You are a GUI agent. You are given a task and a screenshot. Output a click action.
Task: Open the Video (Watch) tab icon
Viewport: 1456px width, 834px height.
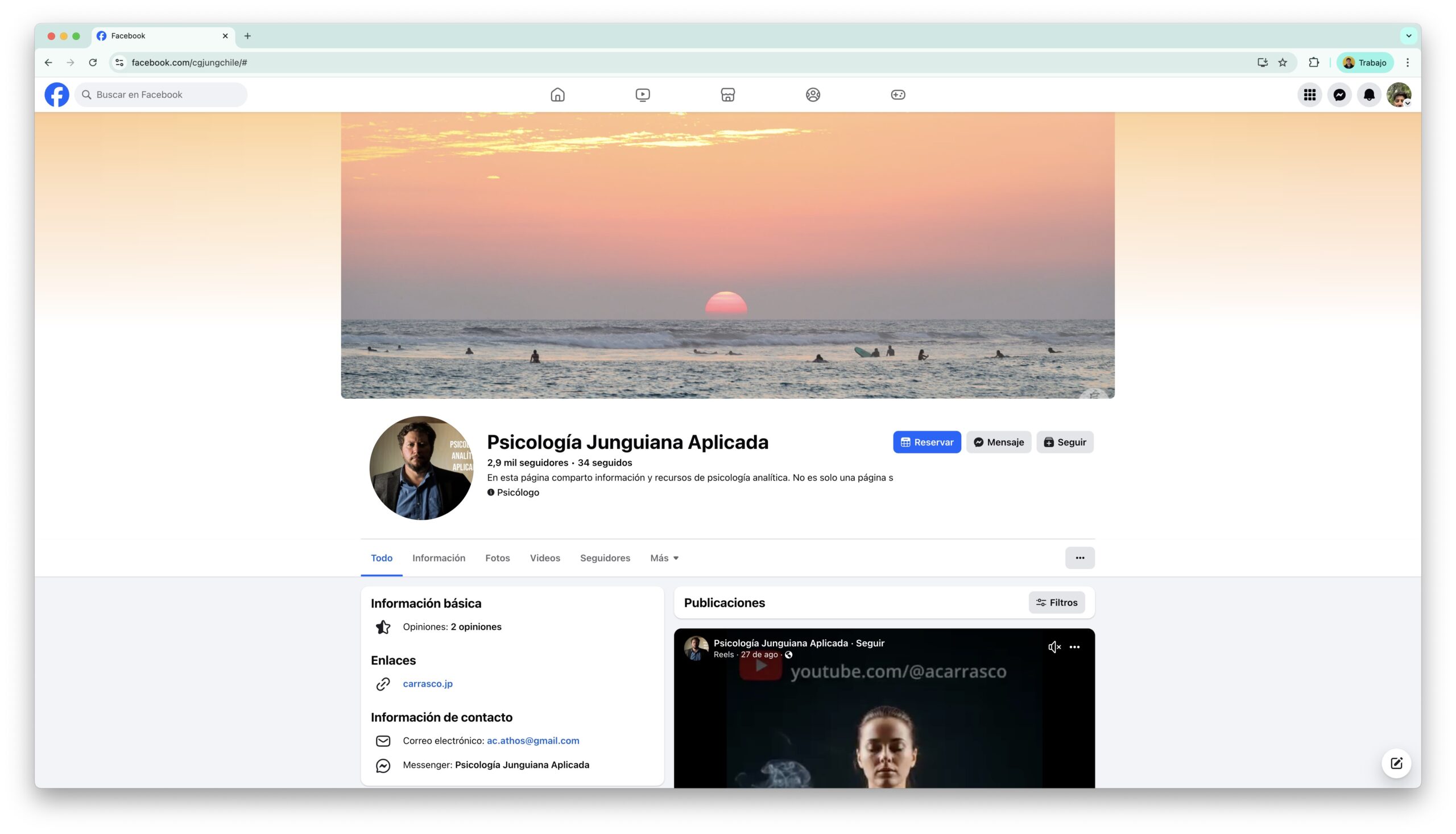point(643,94)
